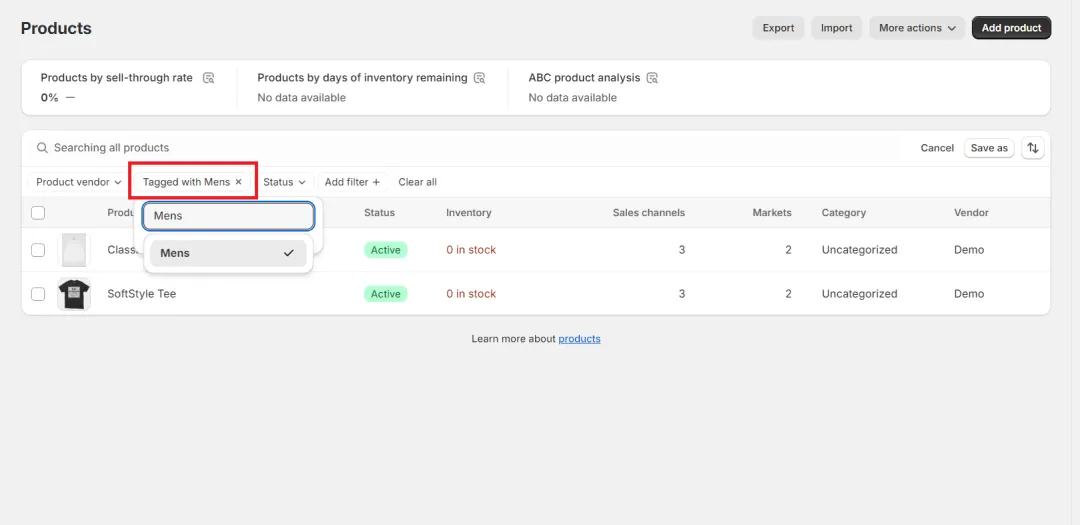
Task: Expand the Status filter dropdown
Action: click(x=284, y=182)
